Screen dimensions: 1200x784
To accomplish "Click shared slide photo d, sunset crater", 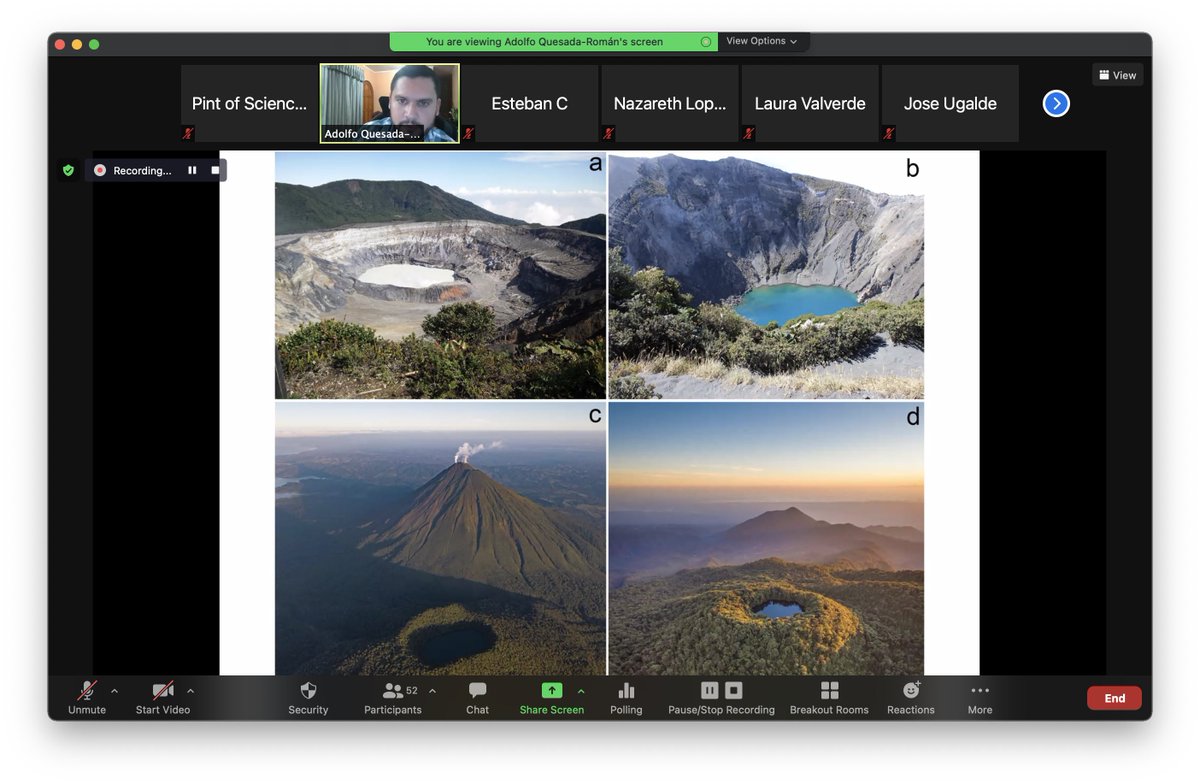I will pyautogui.click(x=766, y=538).
